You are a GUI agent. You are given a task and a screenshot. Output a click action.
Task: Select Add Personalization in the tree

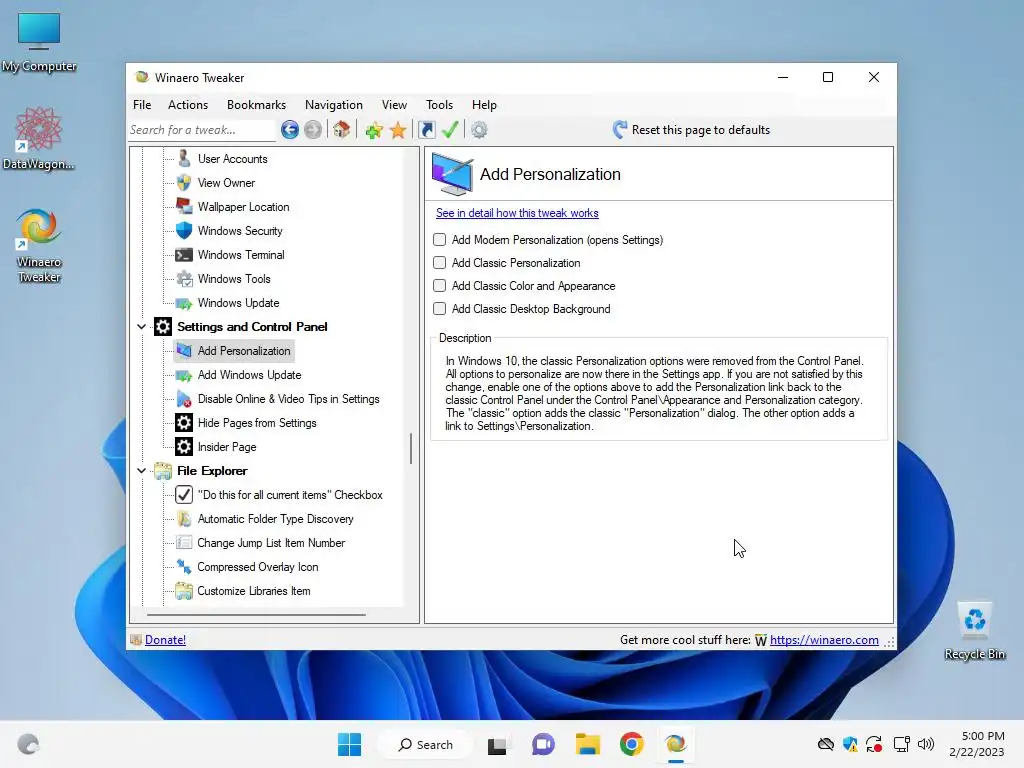point(244,351)
